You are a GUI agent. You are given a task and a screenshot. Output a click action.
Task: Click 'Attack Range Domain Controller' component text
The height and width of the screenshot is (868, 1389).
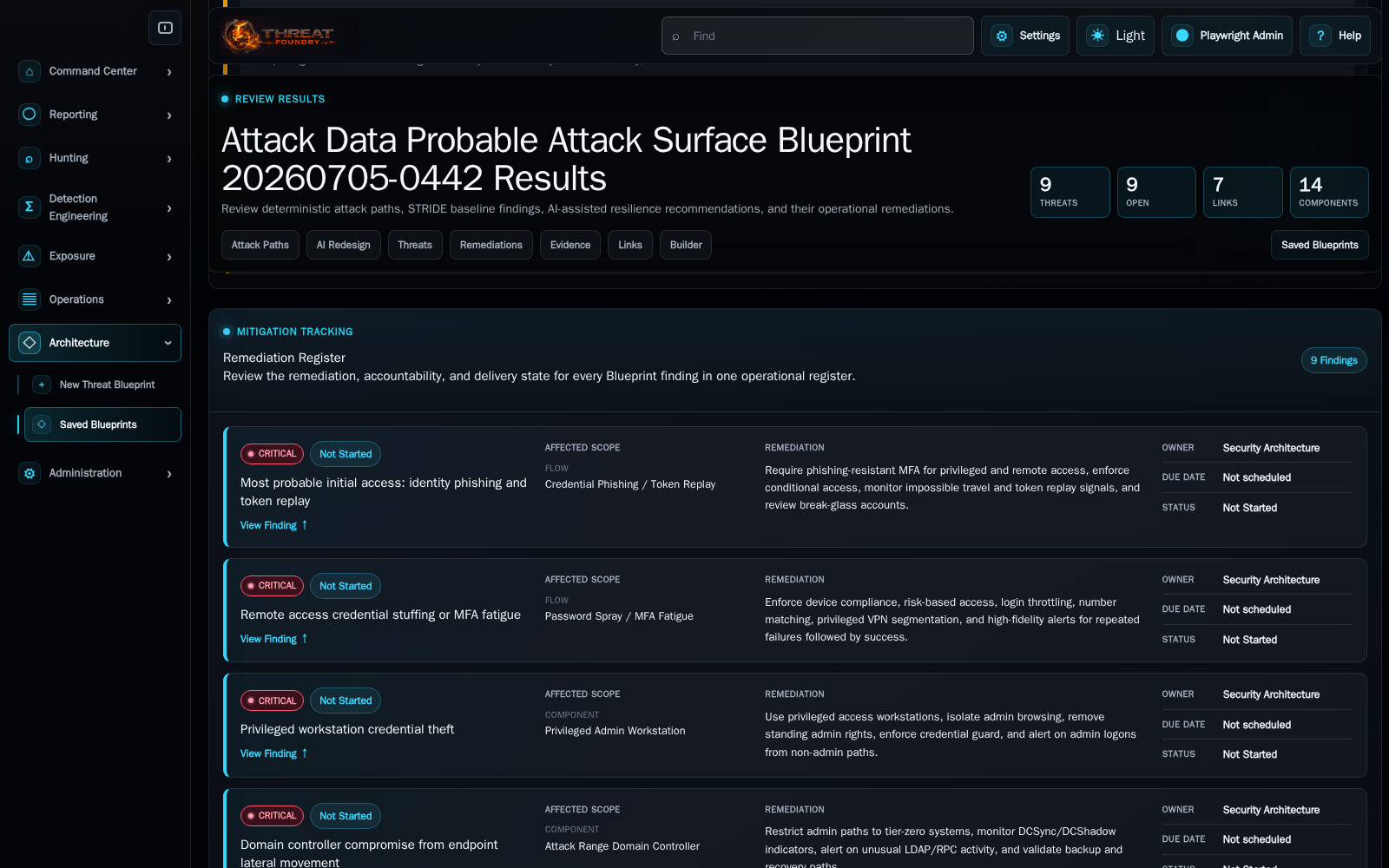(x=622, y=846)
